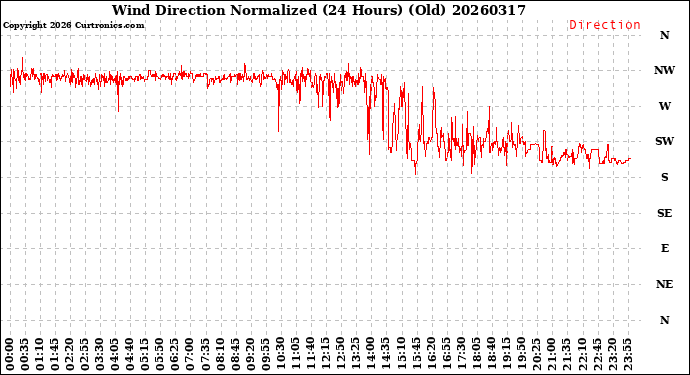
Task: Click the '02:55' time label
Action: (85, 354)
